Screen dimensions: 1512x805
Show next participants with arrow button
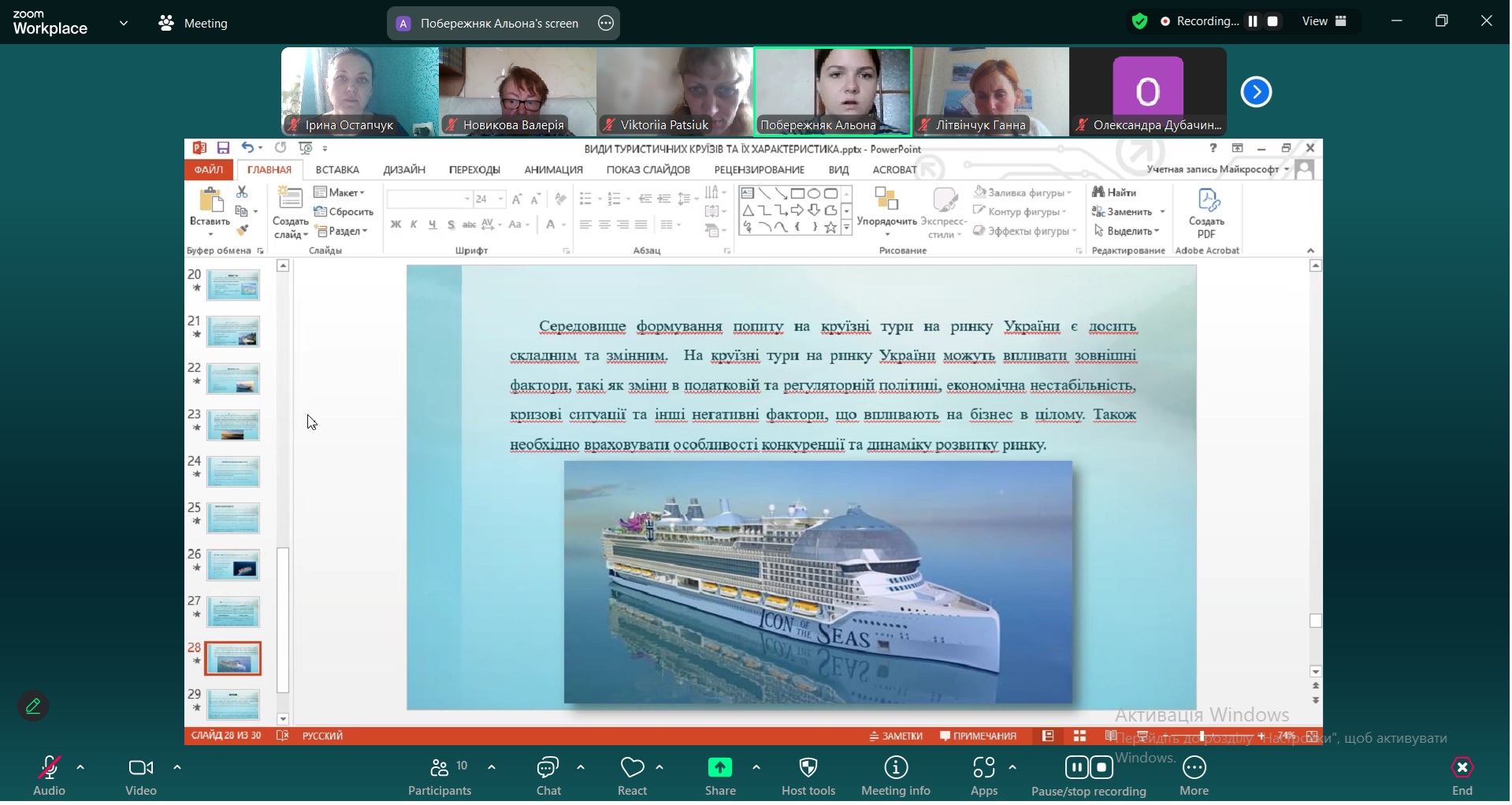click(x=1258, y=92)
